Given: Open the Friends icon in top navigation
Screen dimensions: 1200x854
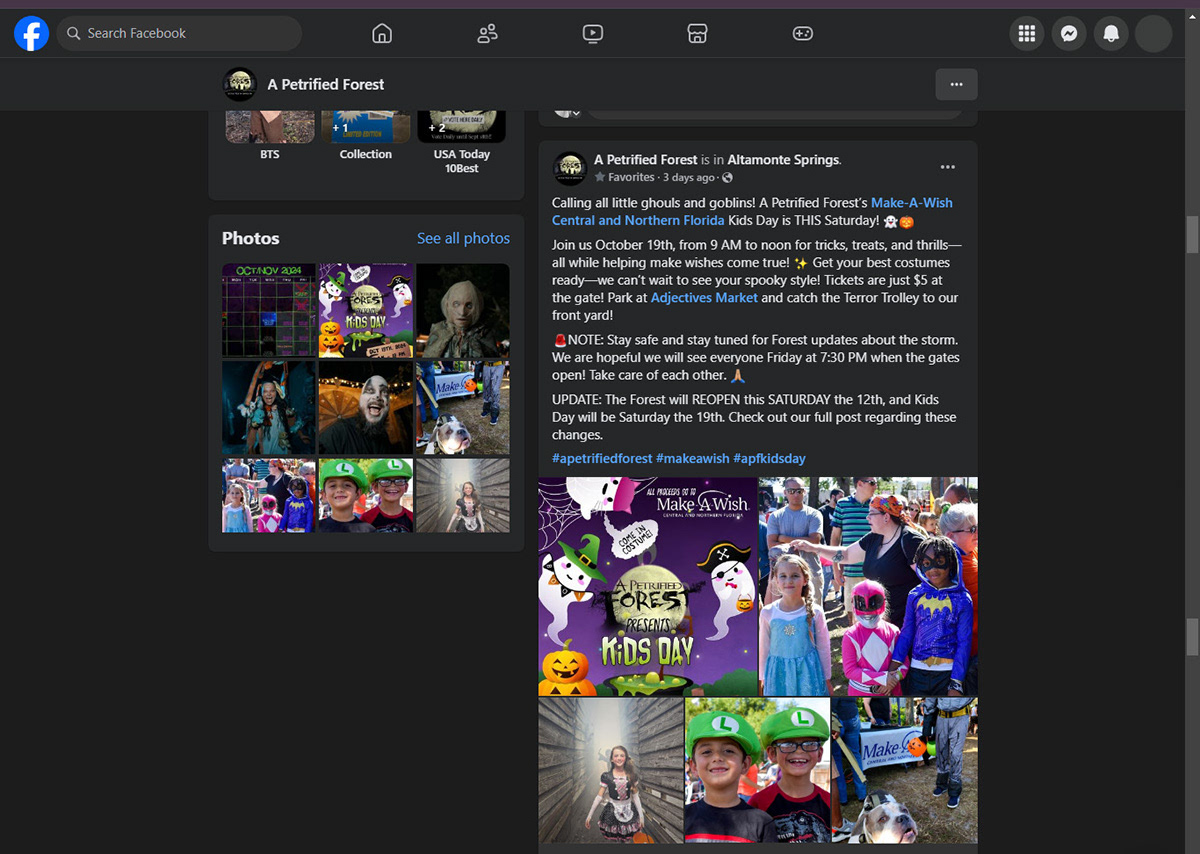Looking at the screenshot, I should coord(487,33).
